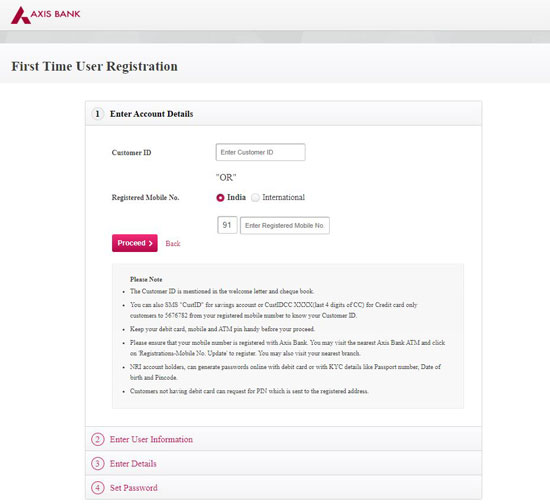The image size is (550, 504).
Task: Click the arrow on the Proceed button
Action: pyautogui.click(x=150, y=243)
